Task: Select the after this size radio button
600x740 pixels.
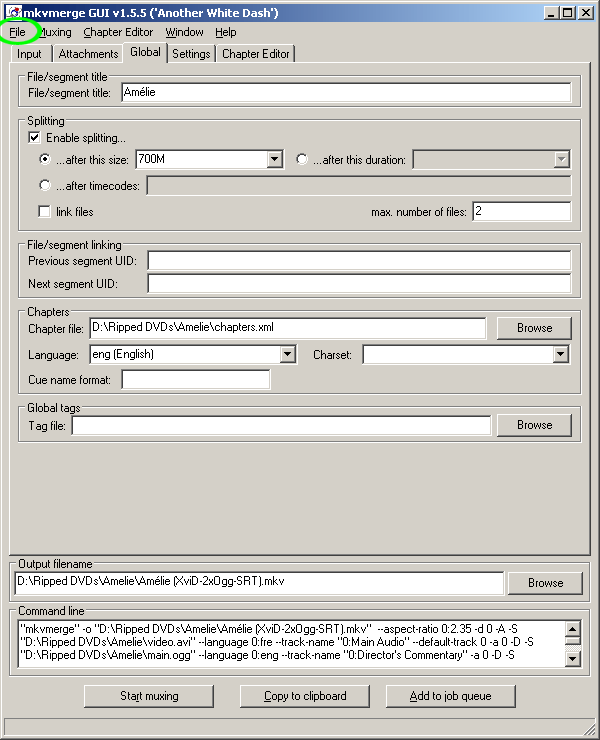Action: pyautogui.click(x=44, y=159)
